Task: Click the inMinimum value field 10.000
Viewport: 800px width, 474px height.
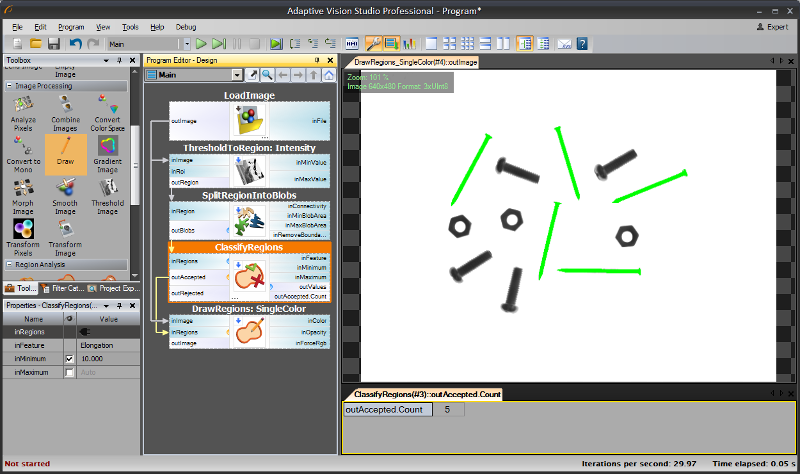Action: 105,358
